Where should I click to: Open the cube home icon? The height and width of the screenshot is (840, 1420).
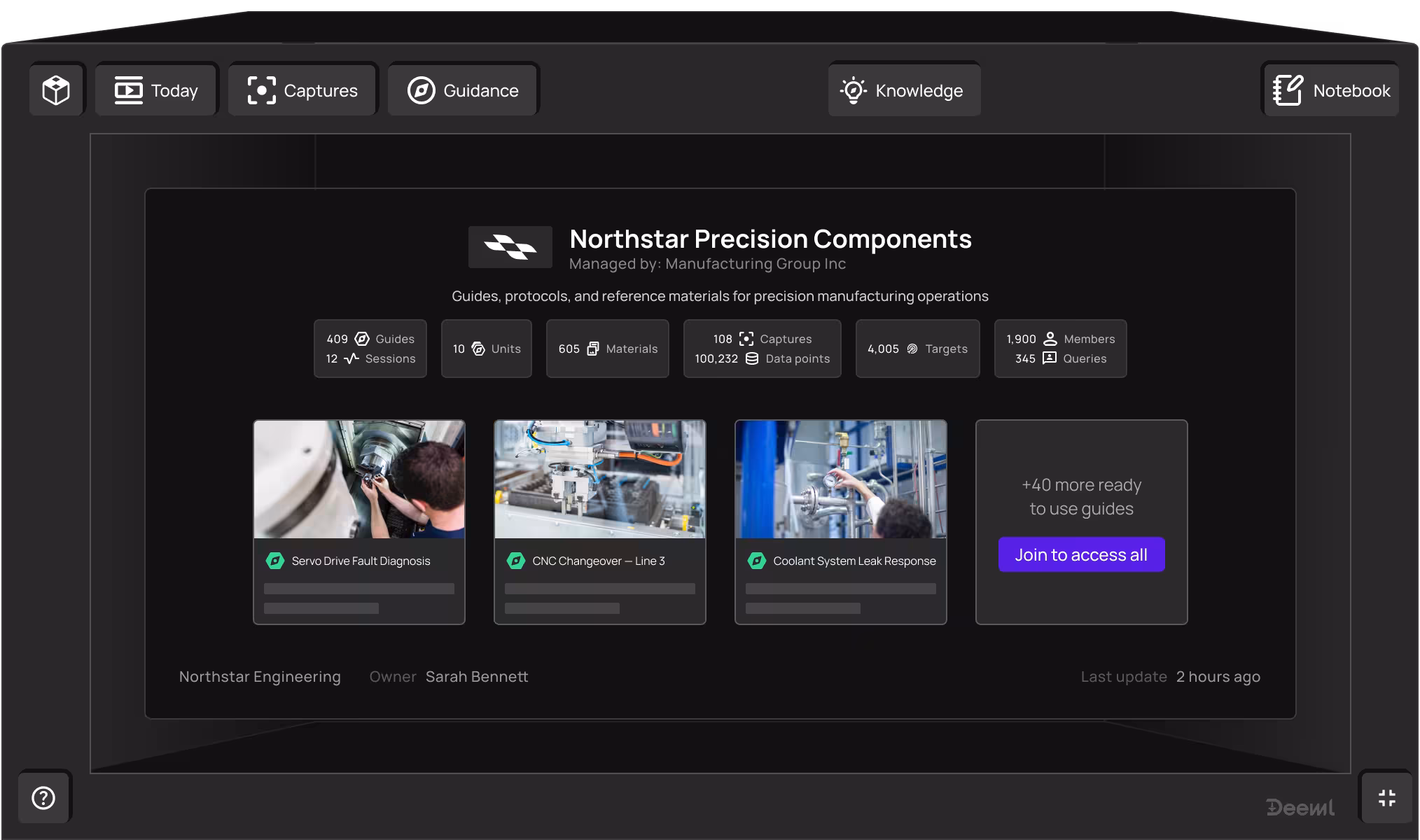pos(56,90)
